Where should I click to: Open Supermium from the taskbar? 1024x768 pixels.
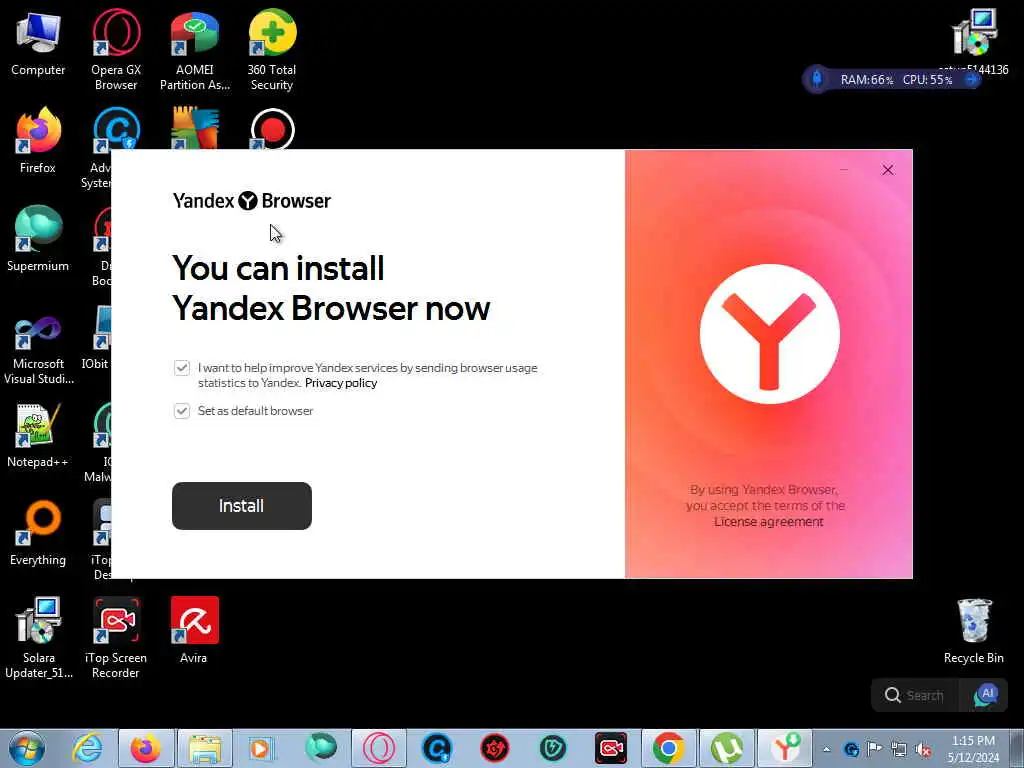(321, 748)
